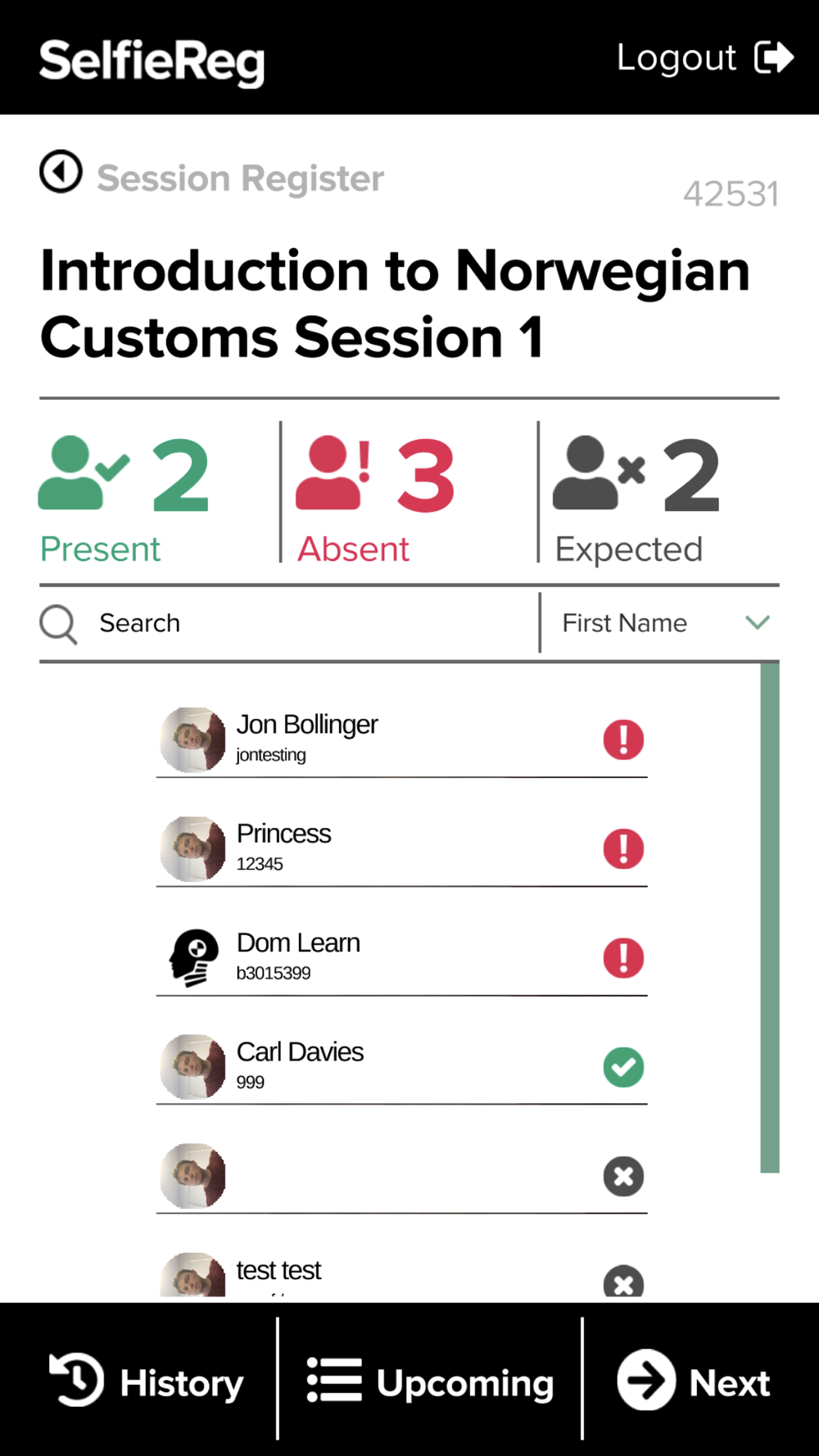
Task: Click the Next arrow circle icon
Action: tap(646, 1380)
